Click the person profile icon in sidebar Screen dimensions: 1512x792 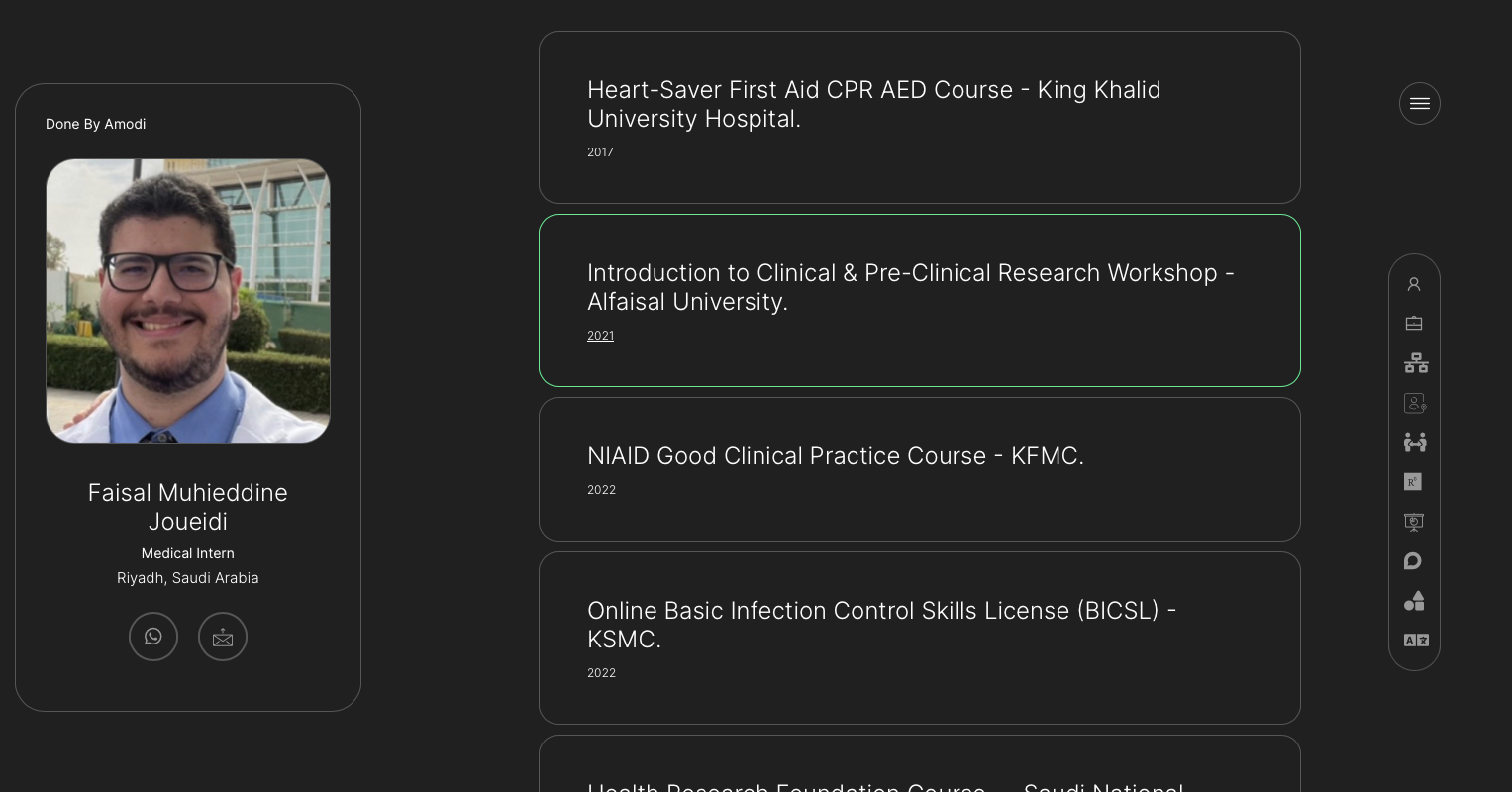[1414, 284]
